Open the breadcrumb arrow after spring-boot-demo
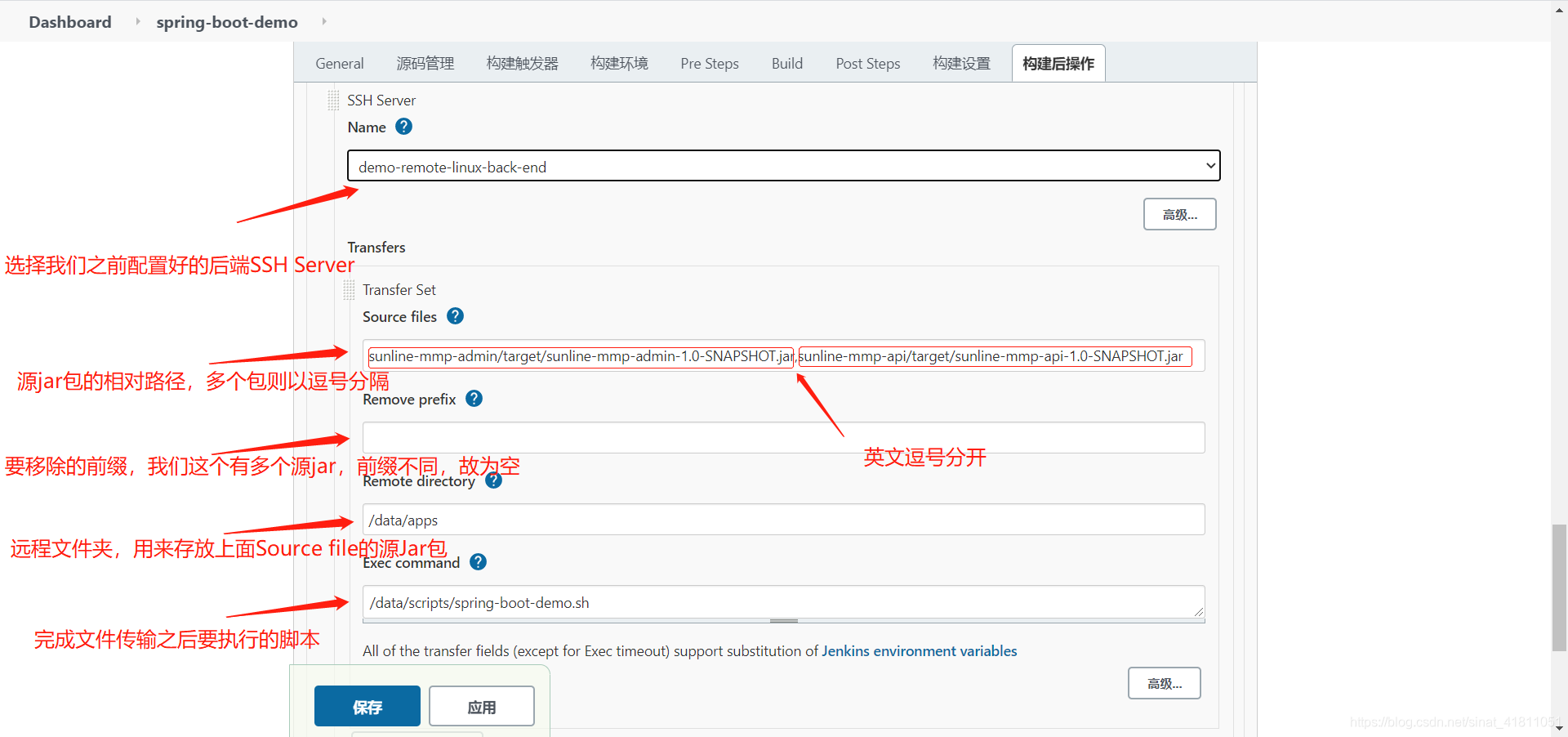 [324, 21]
